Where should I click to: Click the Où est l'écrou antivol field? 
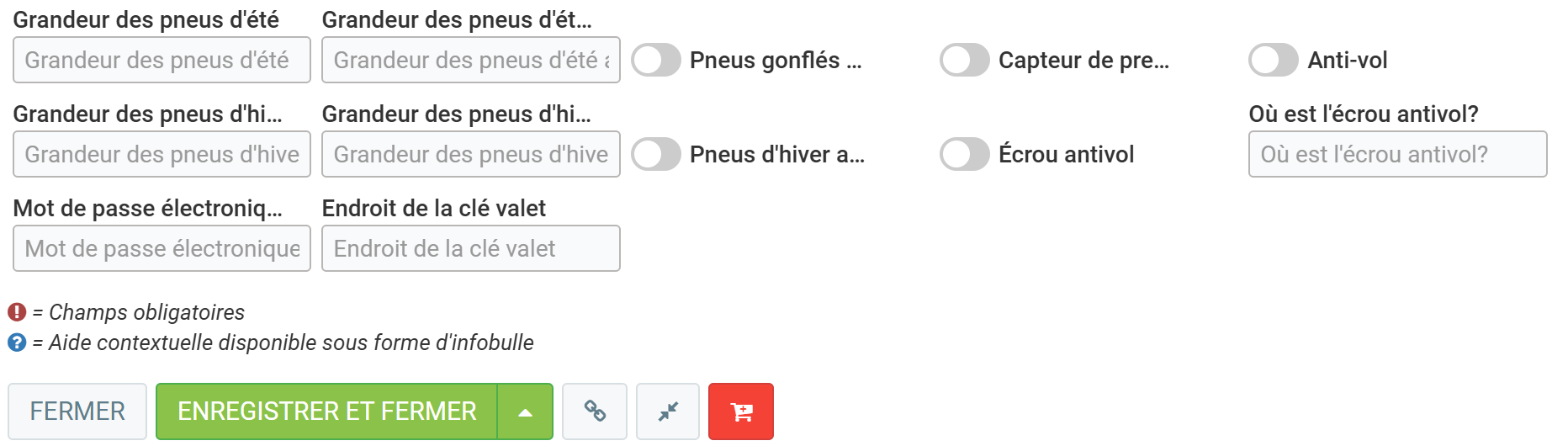tap(1397, 155)
